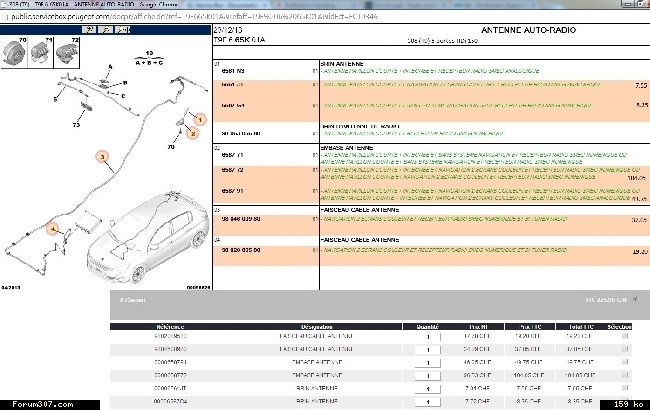650x410 pixels.
Task: Click EMBASE ANTENNE designation in the 48.75 CHF row
Action: tap(317, 362)
